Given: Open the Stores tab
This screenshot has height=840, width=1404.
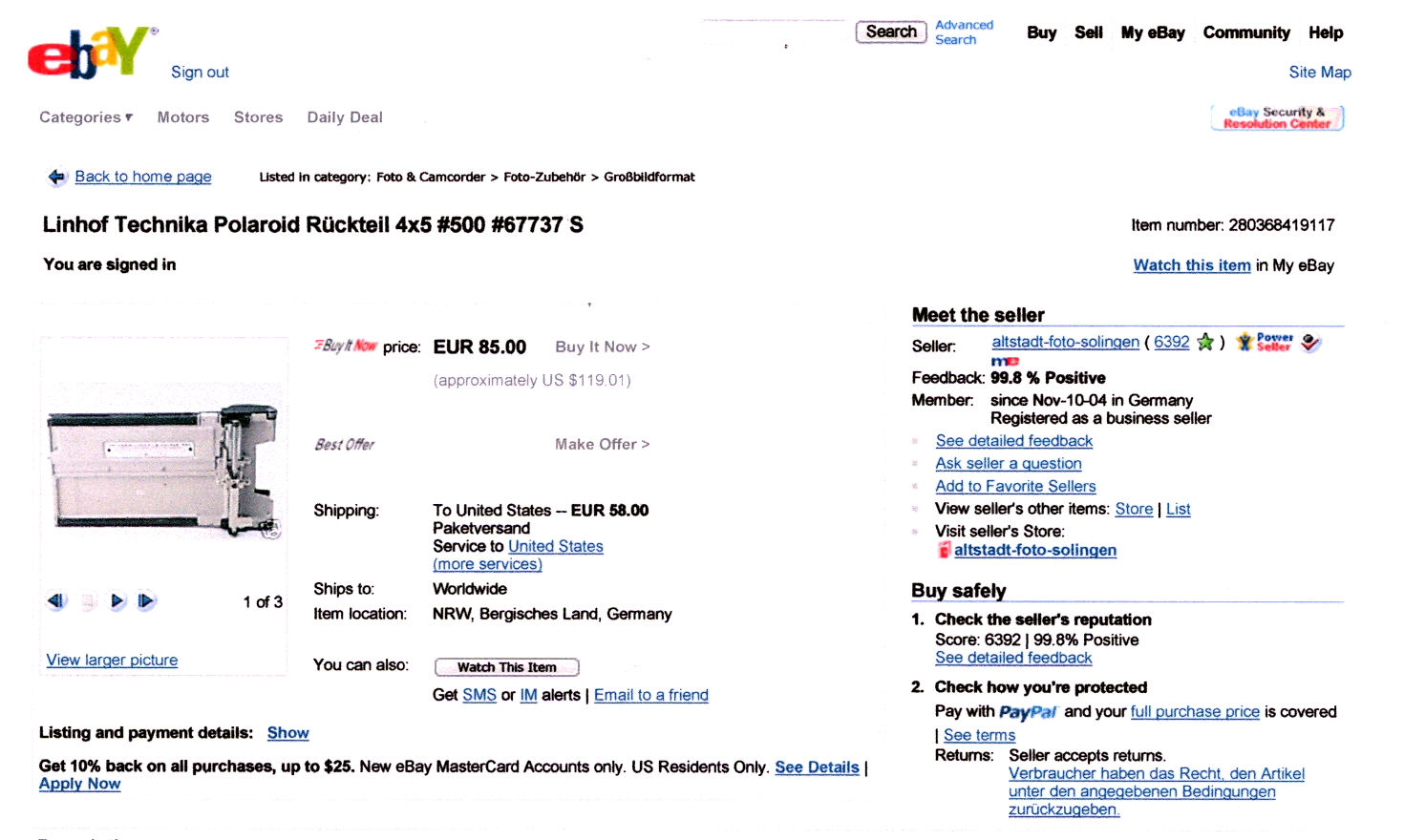Looking at the screenshot, I should [259, 117].
